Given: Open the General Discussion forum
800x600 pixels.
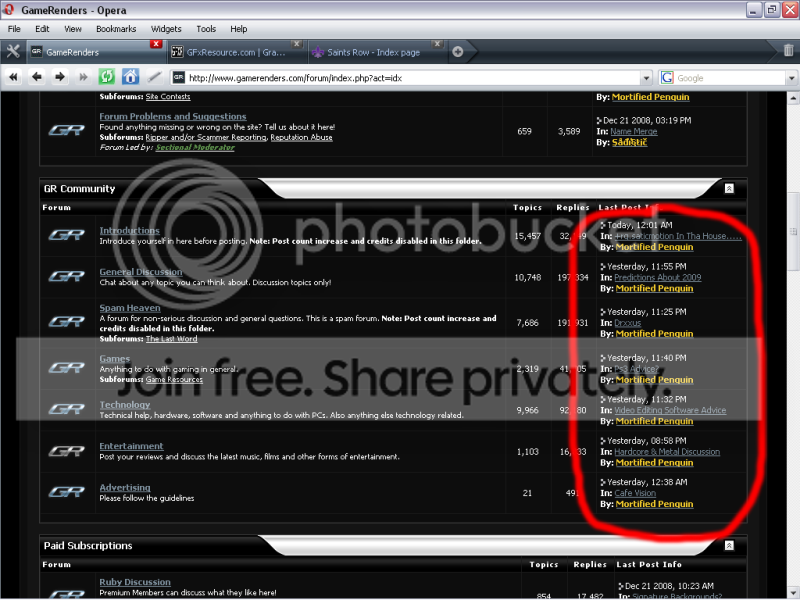Looking at the screenshot, I should pos(141,272).
